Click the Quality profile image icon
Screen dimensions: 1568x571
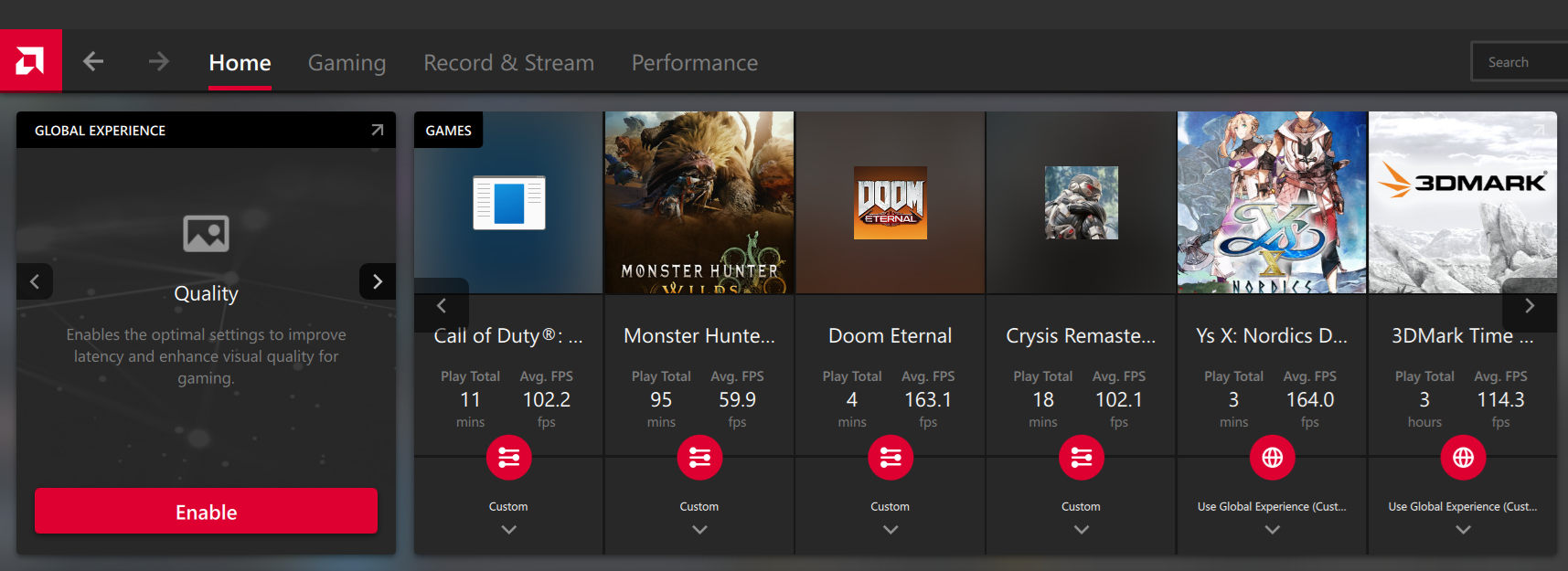[x=207, y=234]
